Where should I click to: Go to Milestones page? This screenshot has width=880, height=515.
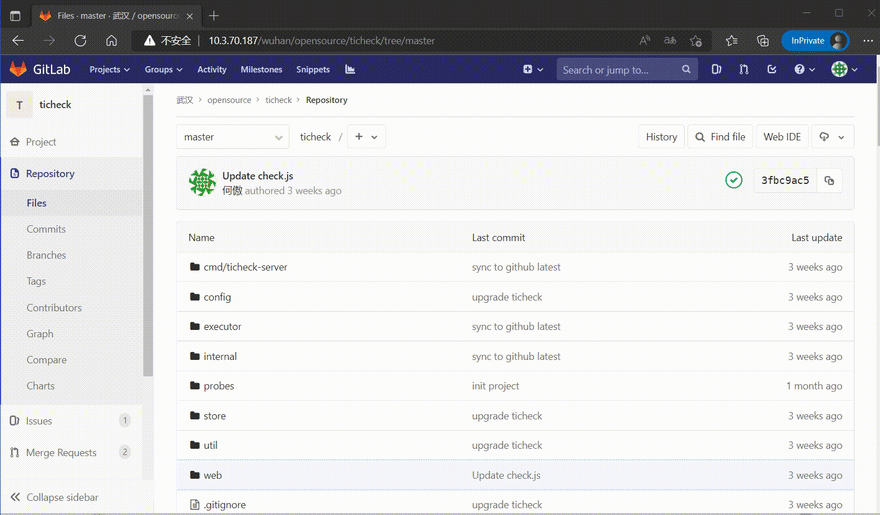point(261,70)
